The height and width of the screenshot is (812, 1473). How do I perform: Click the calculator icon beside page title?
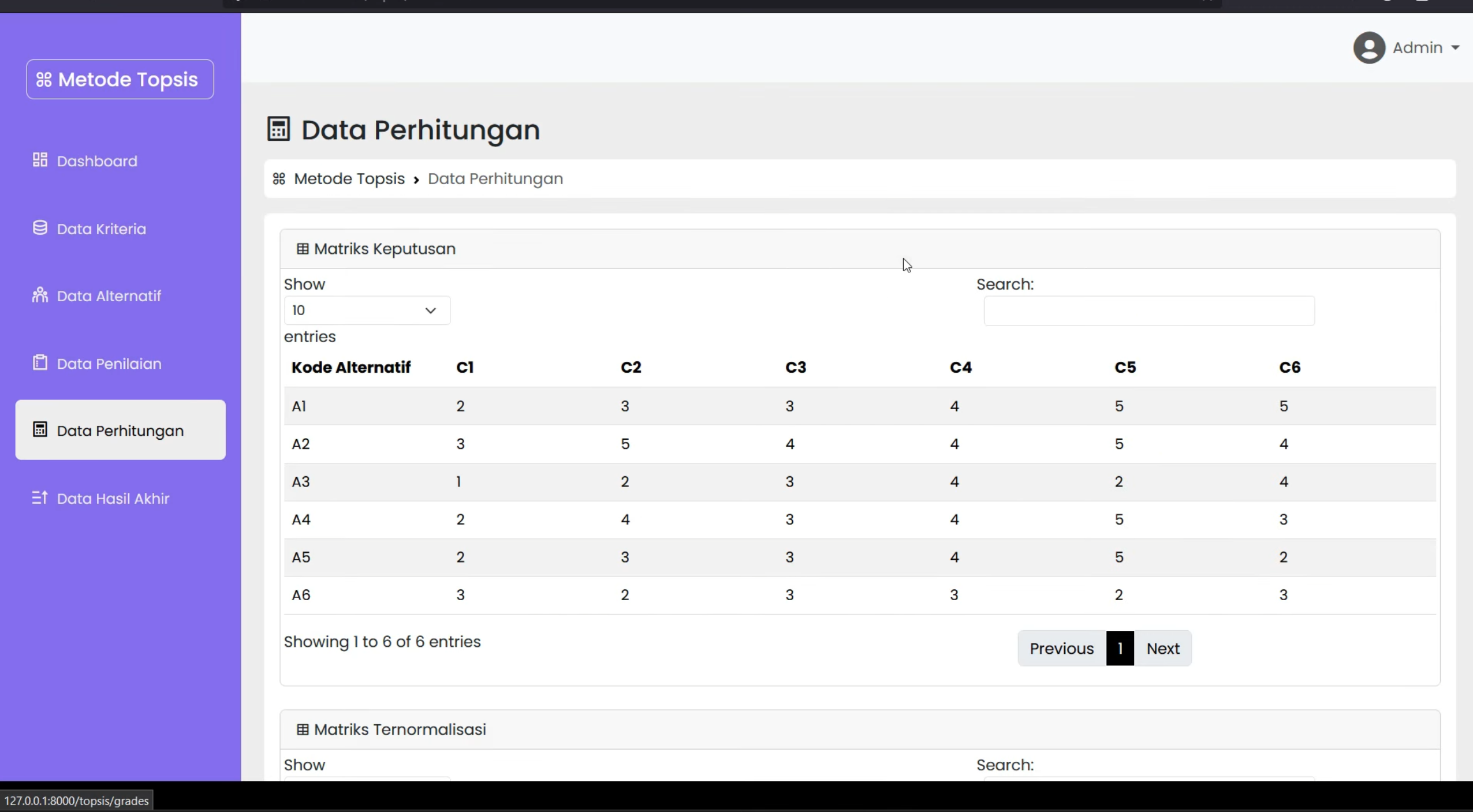[x=278, y=129]
